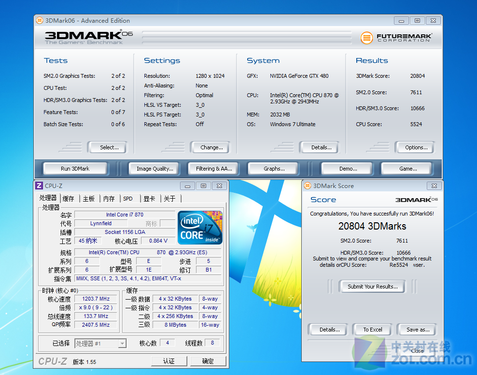Screen dimensions: 477x375
Task: Click Details... in the Score window
Action: pyautogui.click(x=328, y=330)
